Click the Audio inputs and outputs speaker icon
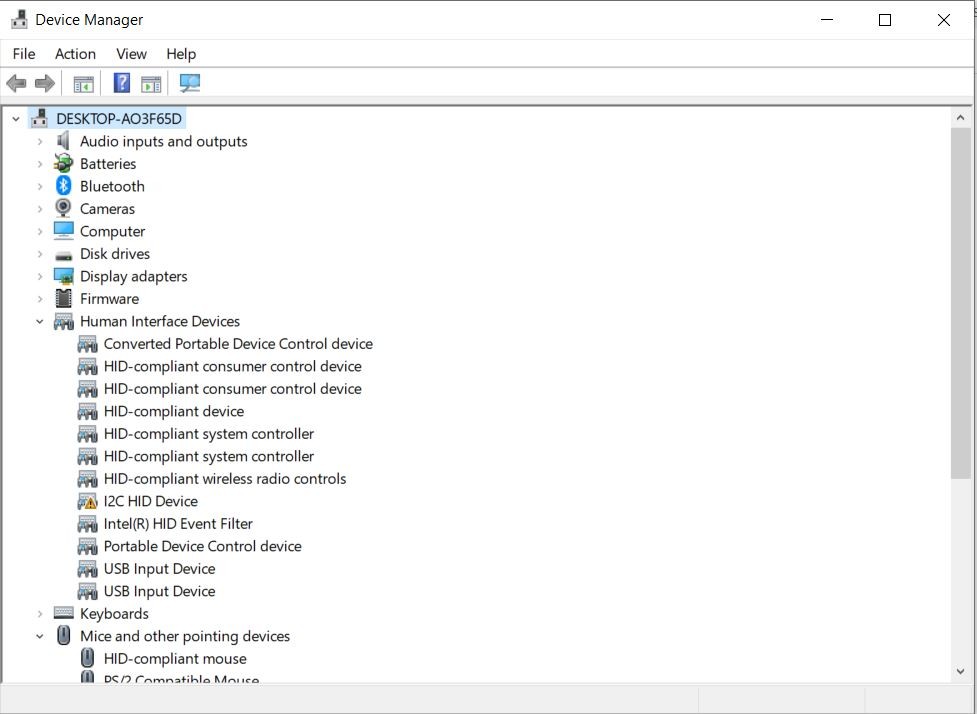The height and width of the screenshot is (714, 977). coord(63,141)
